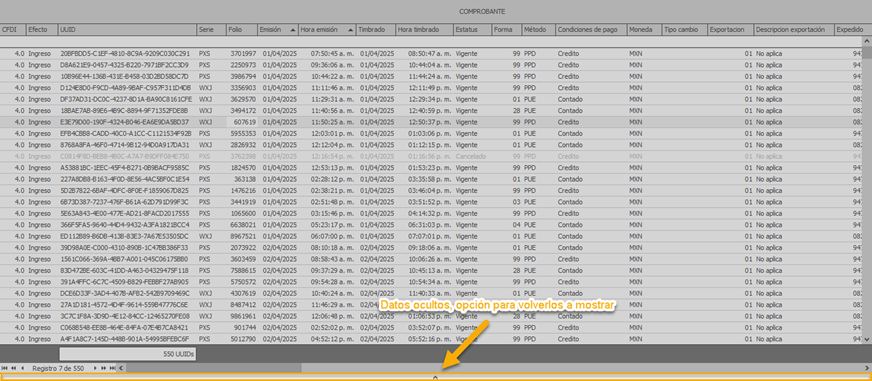Click vertical scrollbar down arrow
The width and height of the screenshot is (872, 381).
[867, 339]
